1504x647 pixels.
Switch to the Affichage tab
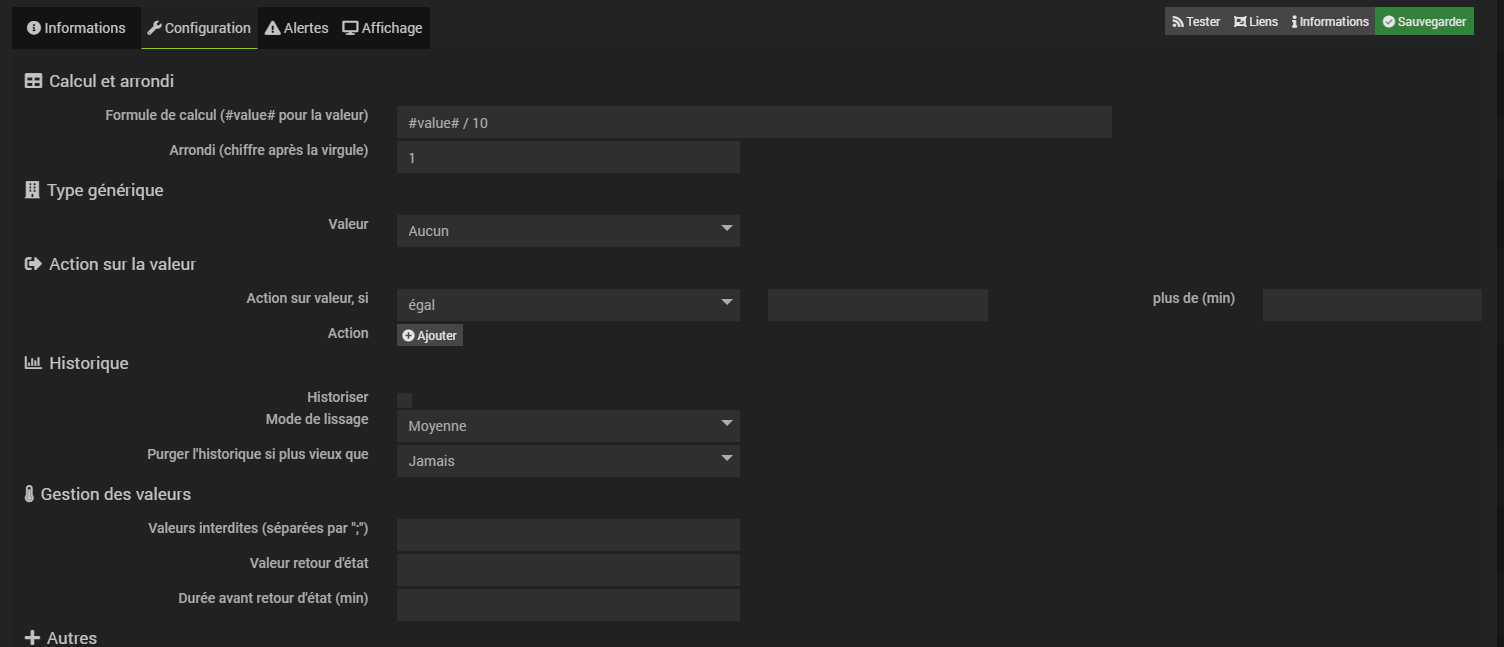[383, 28]
